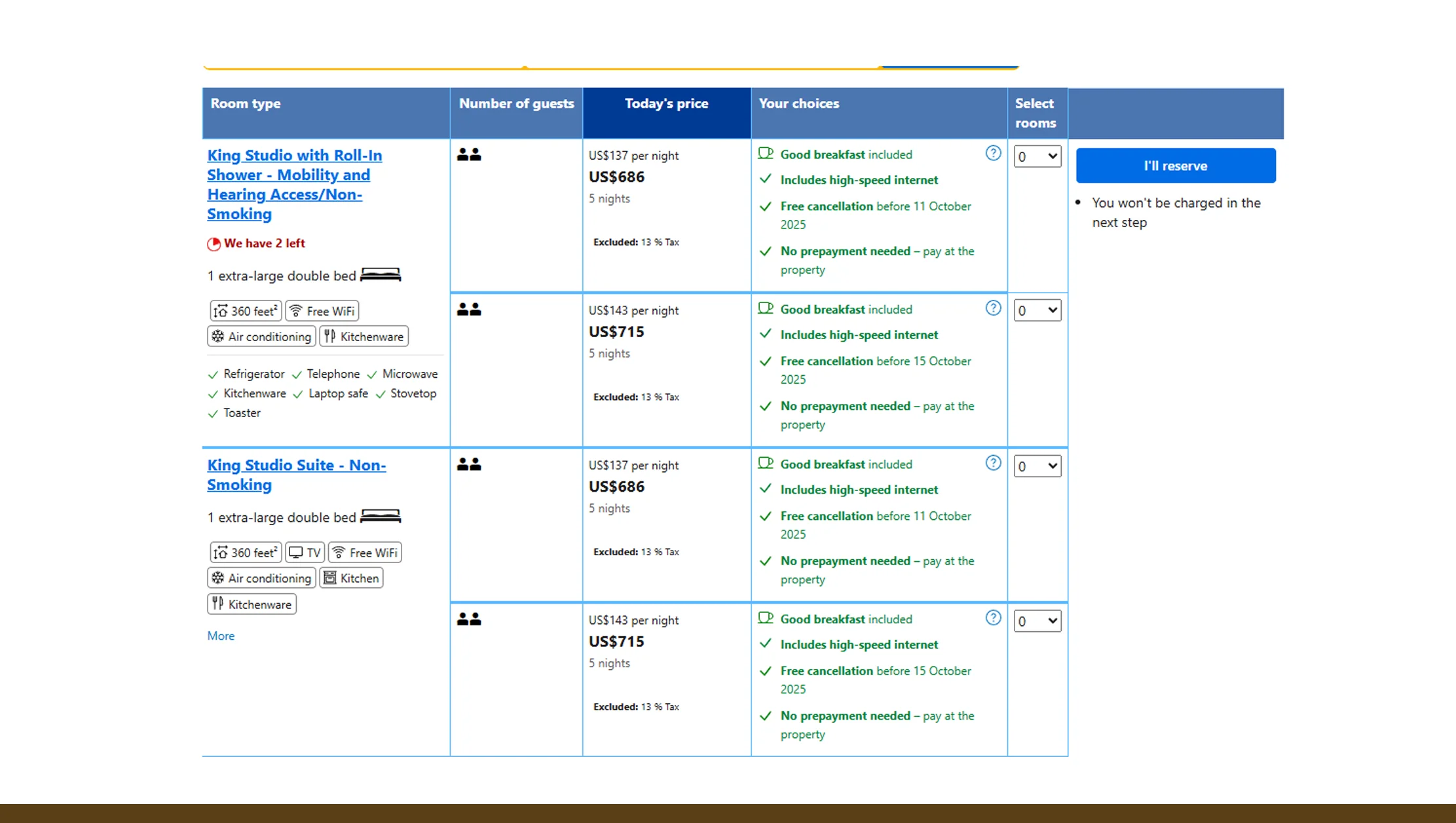This screenshot has width=1456, height=823.
Task: Click the 360 feet² room size icon
Action: [221, 310]
